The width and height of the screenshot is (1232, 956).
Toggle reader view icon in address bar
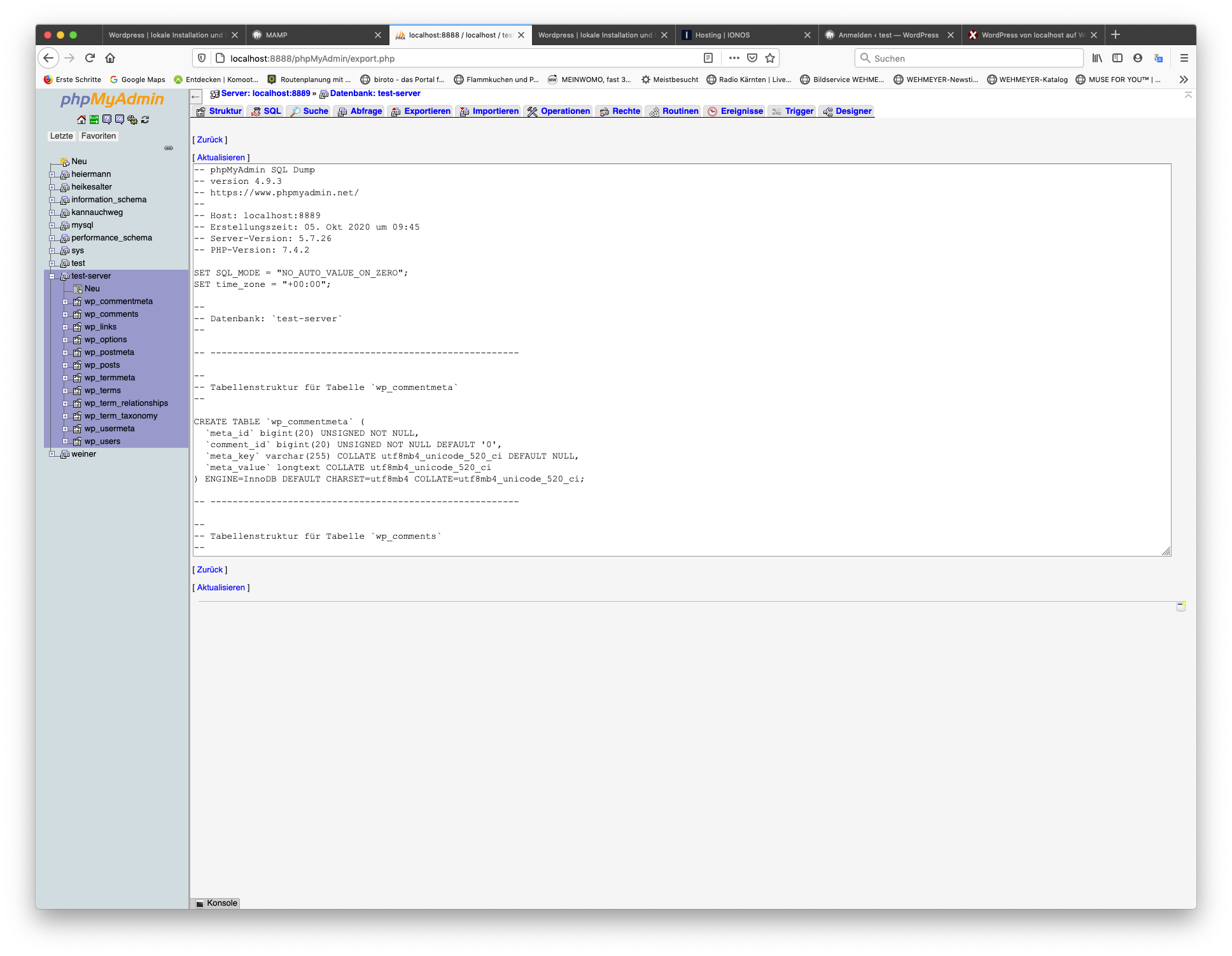[708, 58]
